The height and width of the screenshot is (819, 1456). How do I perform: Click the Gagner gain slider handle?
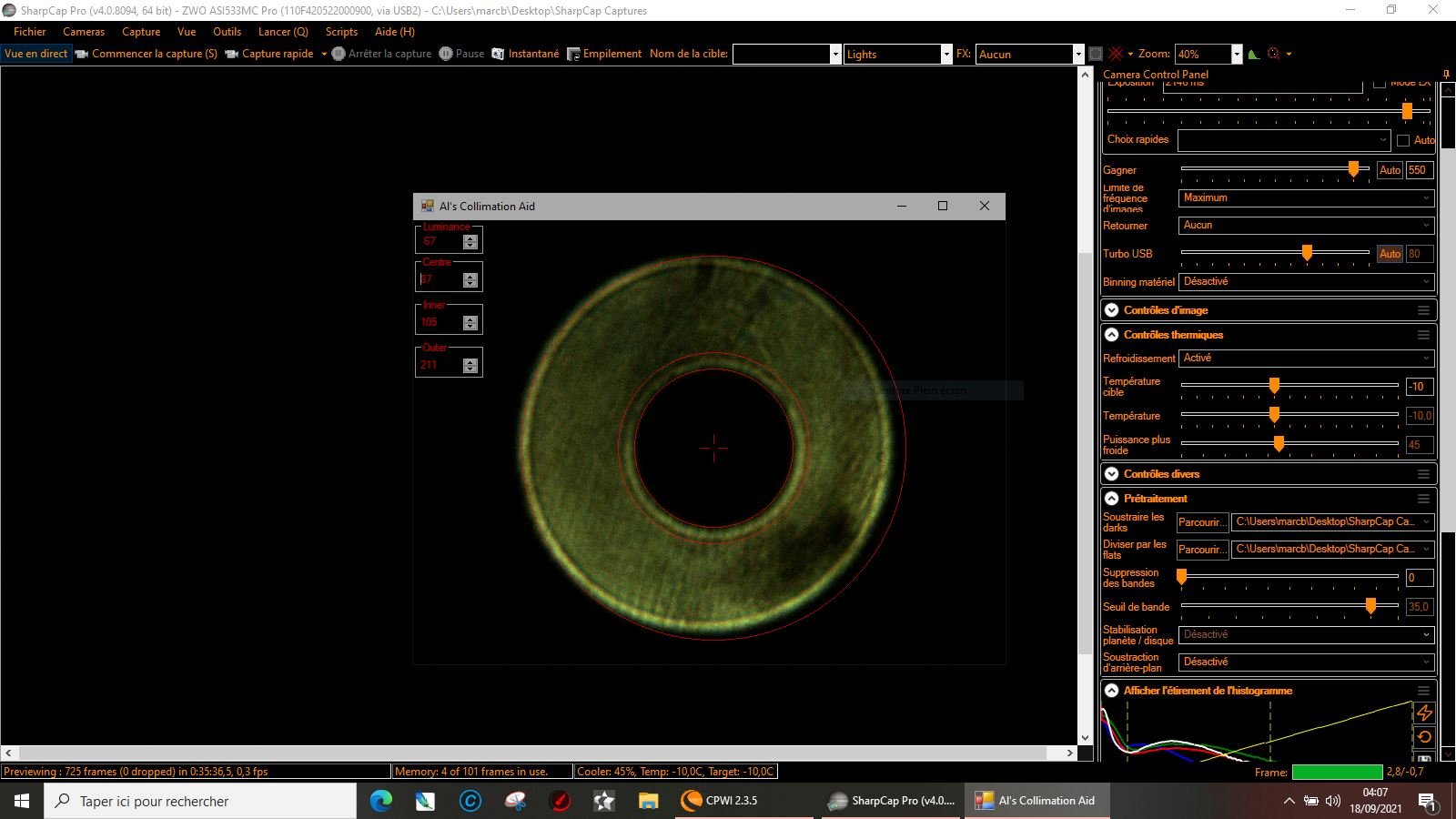[1353, 169]
